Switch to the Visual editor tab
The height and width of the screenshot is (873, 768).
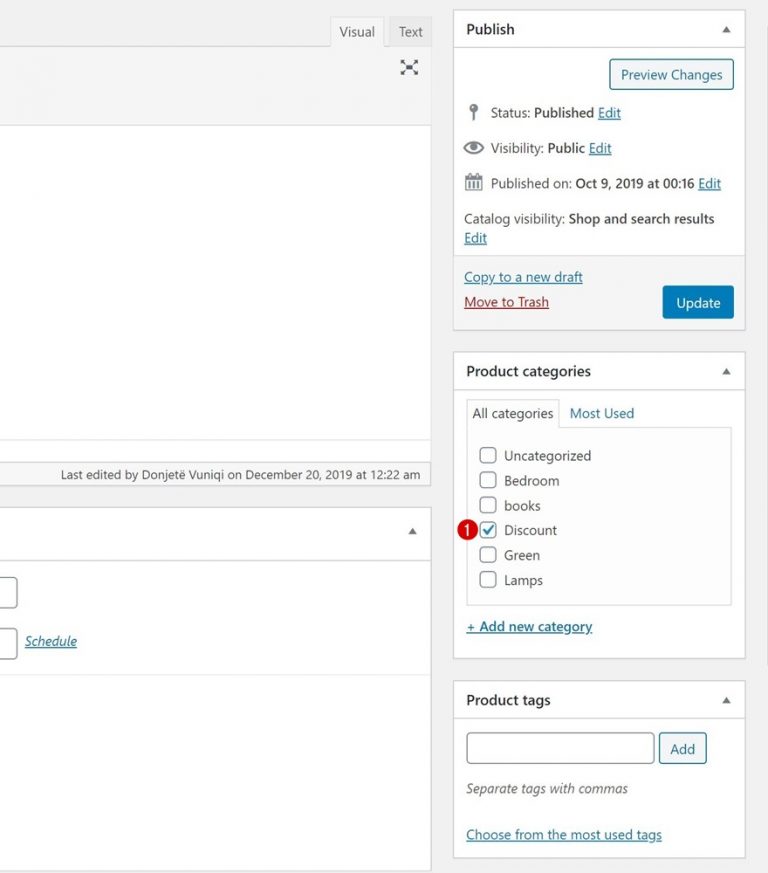pyautogui.click(x=356, y=32)
